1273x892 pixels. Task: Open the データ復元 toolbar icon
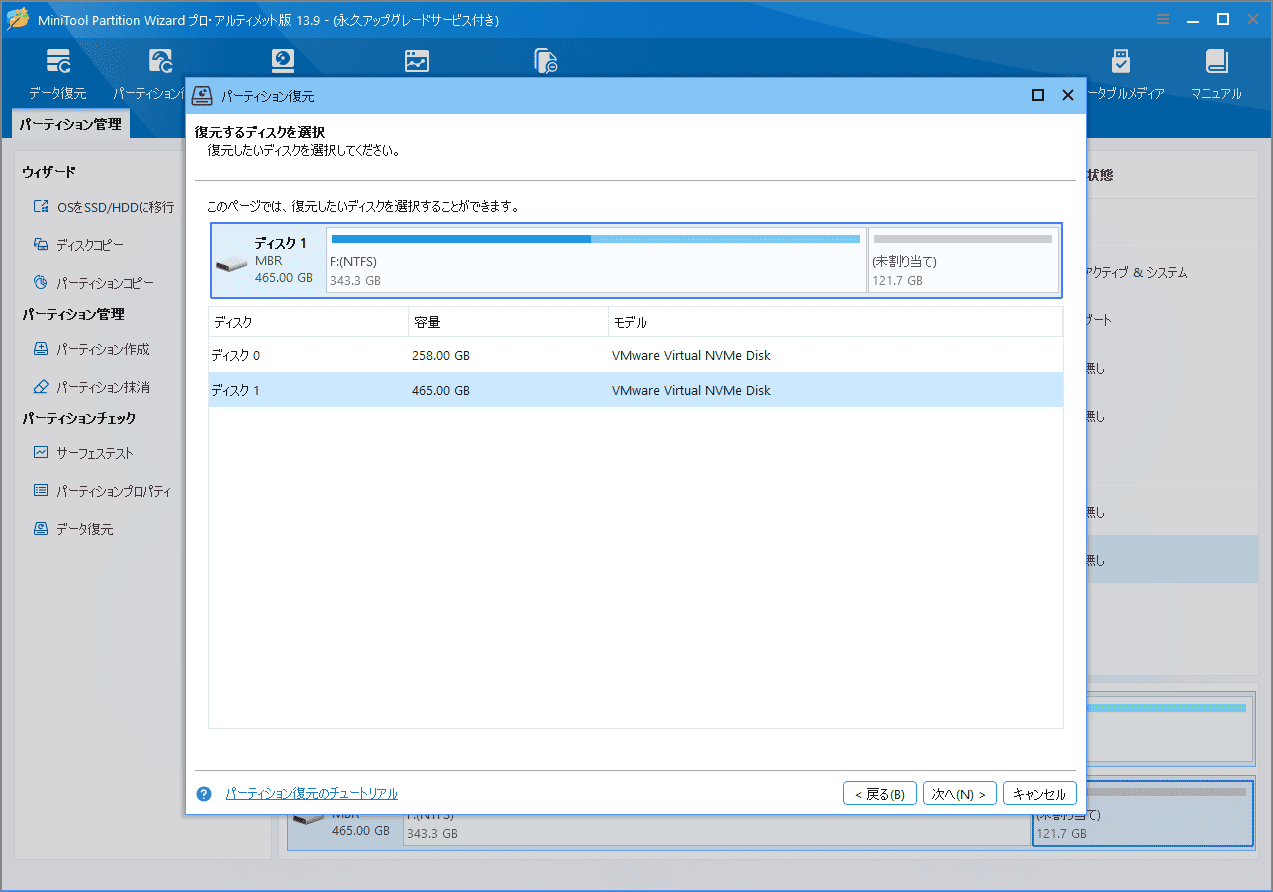(x=58, y=73)
